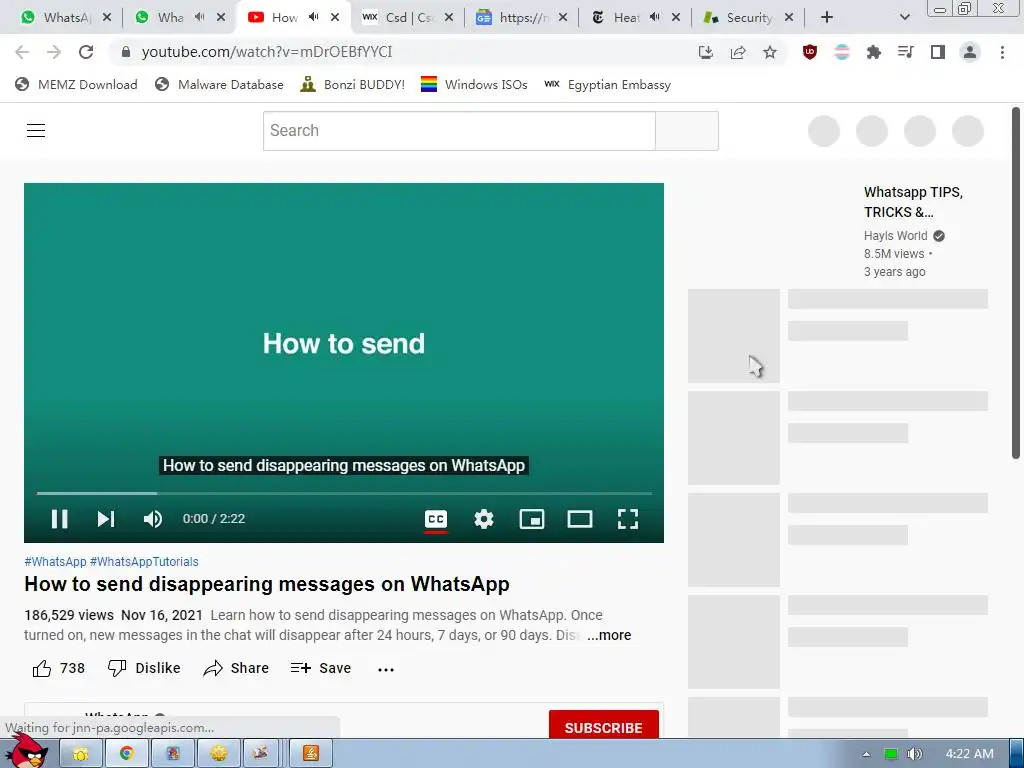
Task: Open Chrome from taskbar
Action: [127, 754]
